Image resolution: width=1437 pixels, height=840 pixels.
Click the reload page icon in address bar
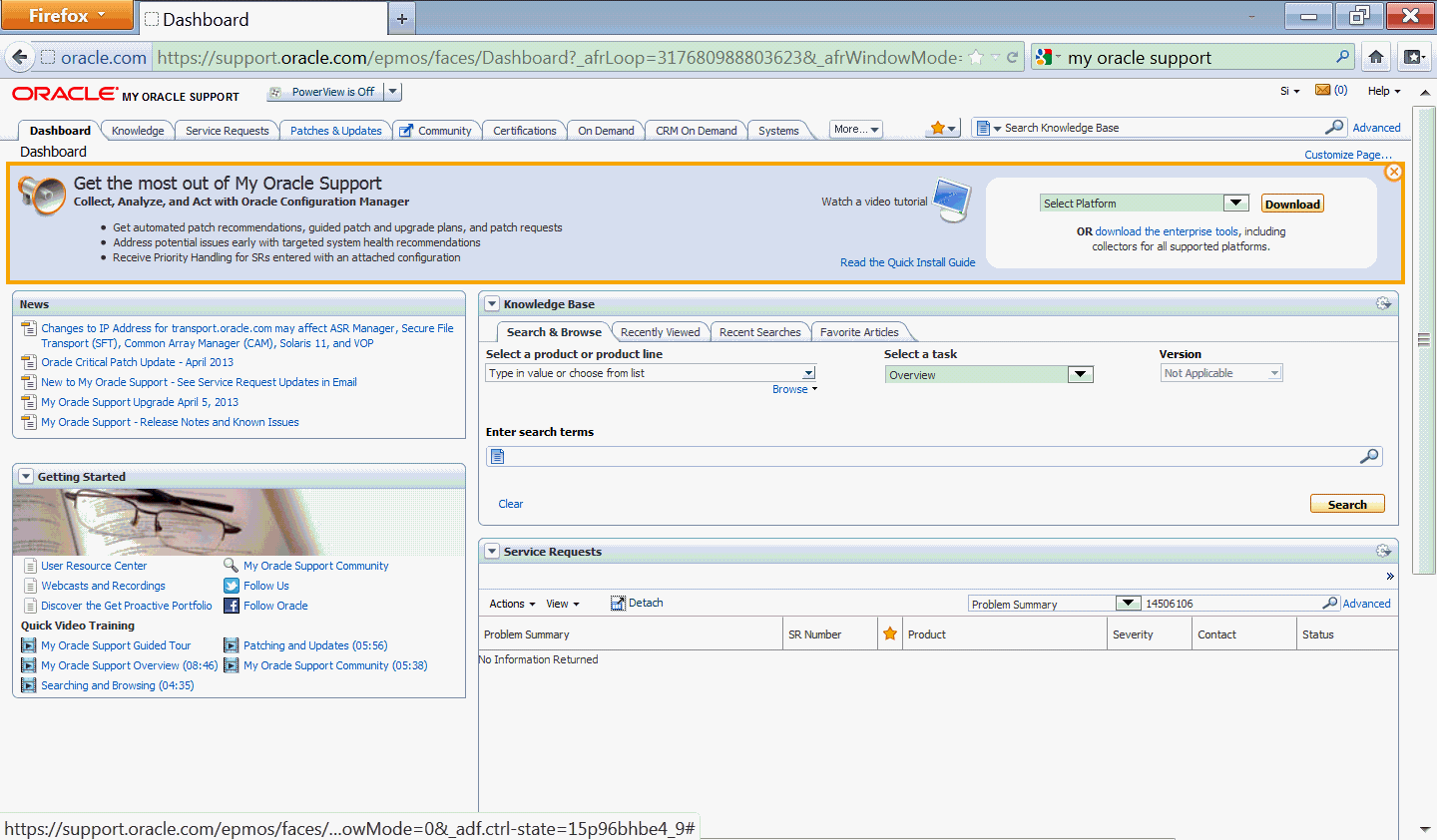(x=1012, y=57)
